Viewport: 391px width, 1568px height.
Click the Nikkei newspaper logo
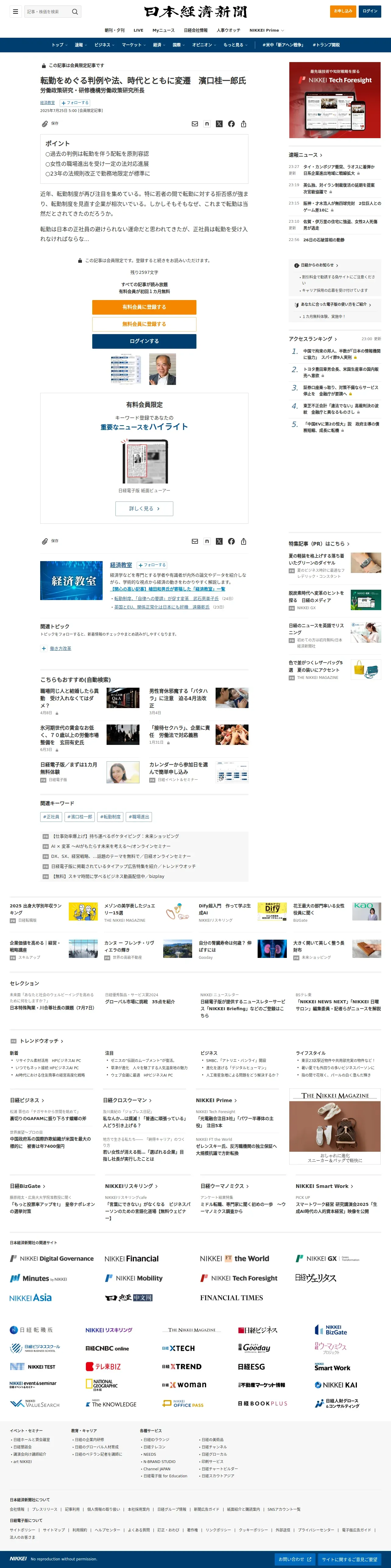[x=195, y=12]
